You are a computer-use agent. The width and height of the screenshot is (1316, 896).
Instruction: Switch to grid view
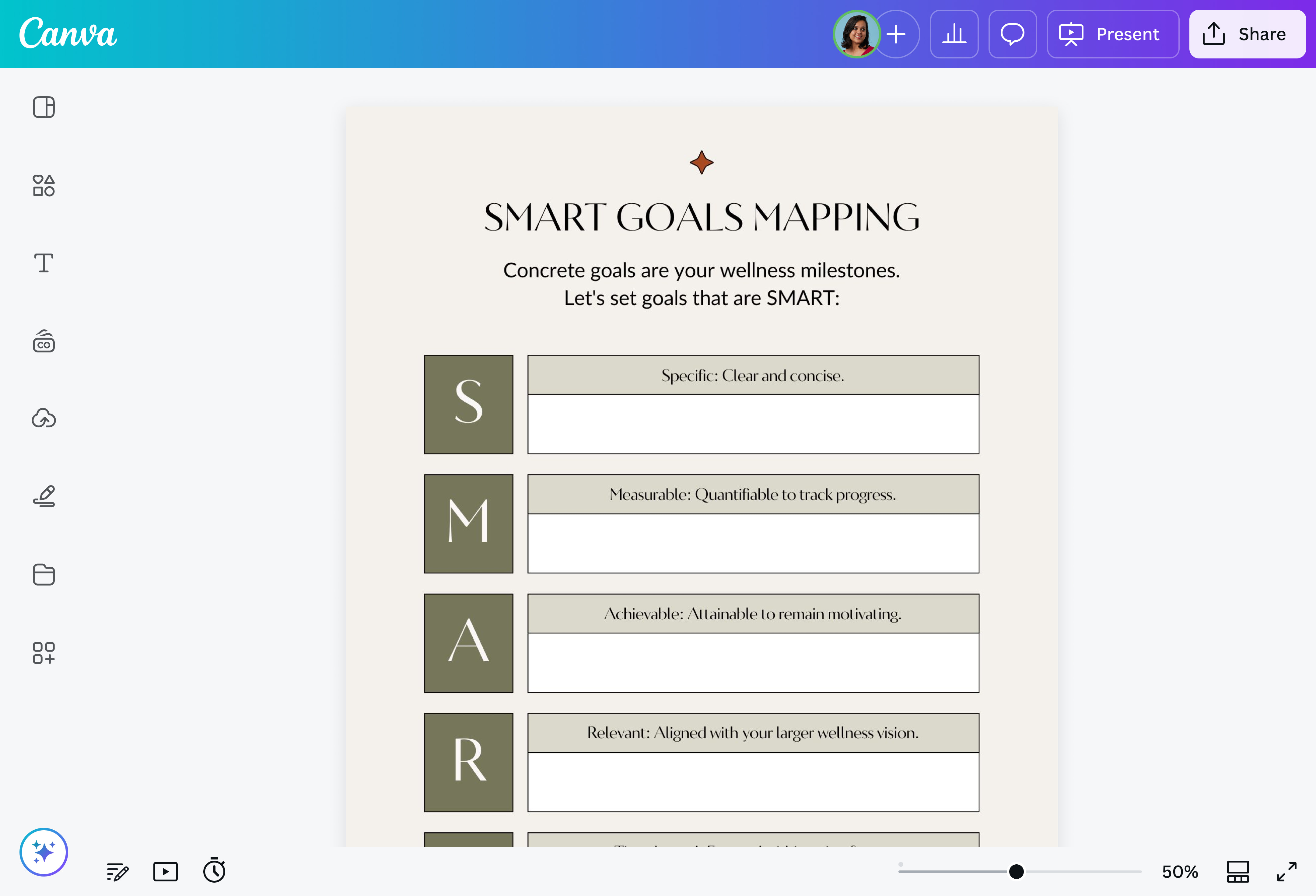1238,872
